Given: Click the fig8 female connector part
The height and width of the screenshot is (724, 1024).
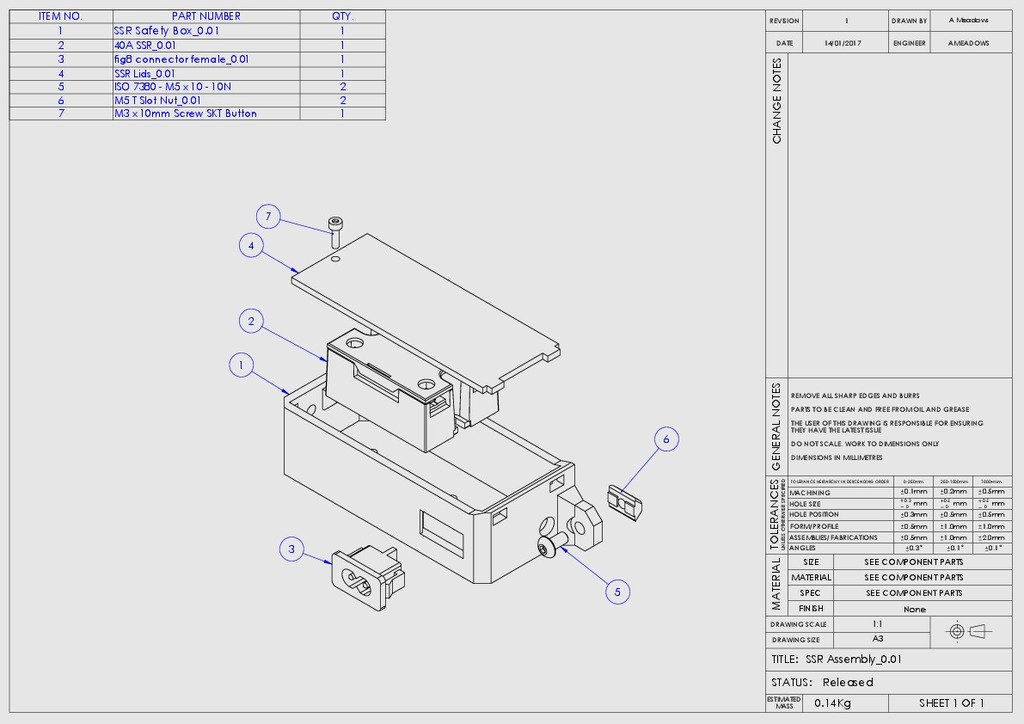Looking at the screenshot, I should 365,577.
